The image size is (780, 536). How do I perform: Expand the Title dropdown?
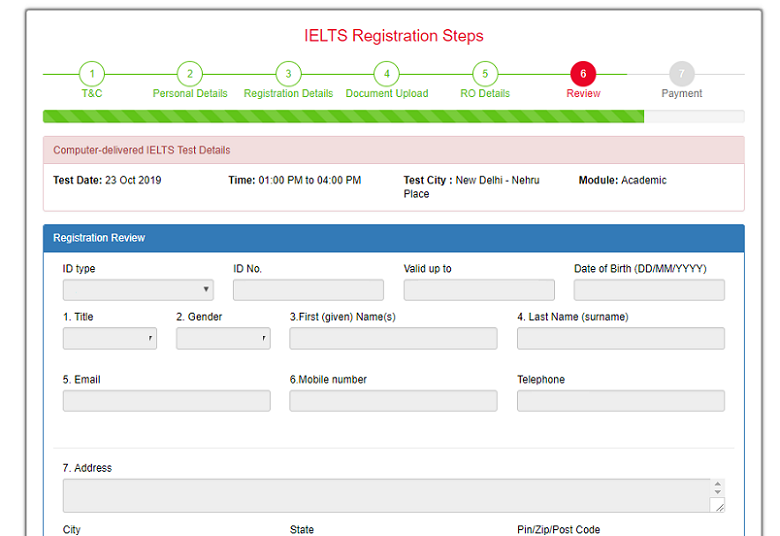[x=110, y=339]
